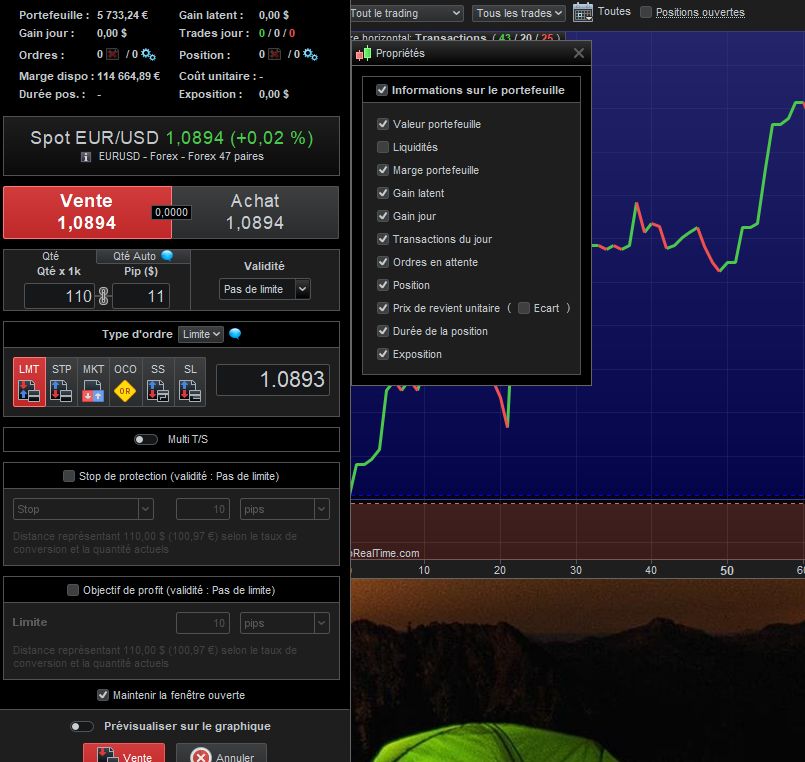Uncheck Exposition in Propriétés

[x=383, y=354]
